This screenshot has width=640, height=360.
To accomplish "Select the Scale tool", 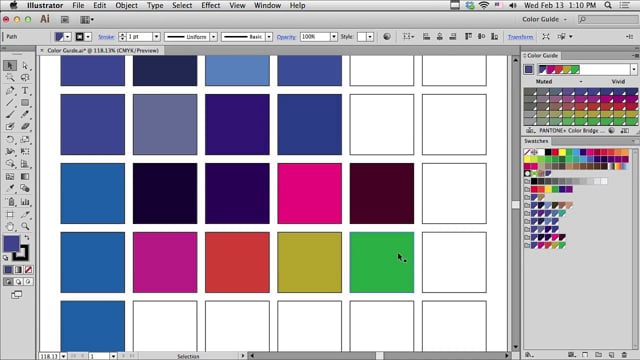I will pyautogui.click(x=25, y=140).
